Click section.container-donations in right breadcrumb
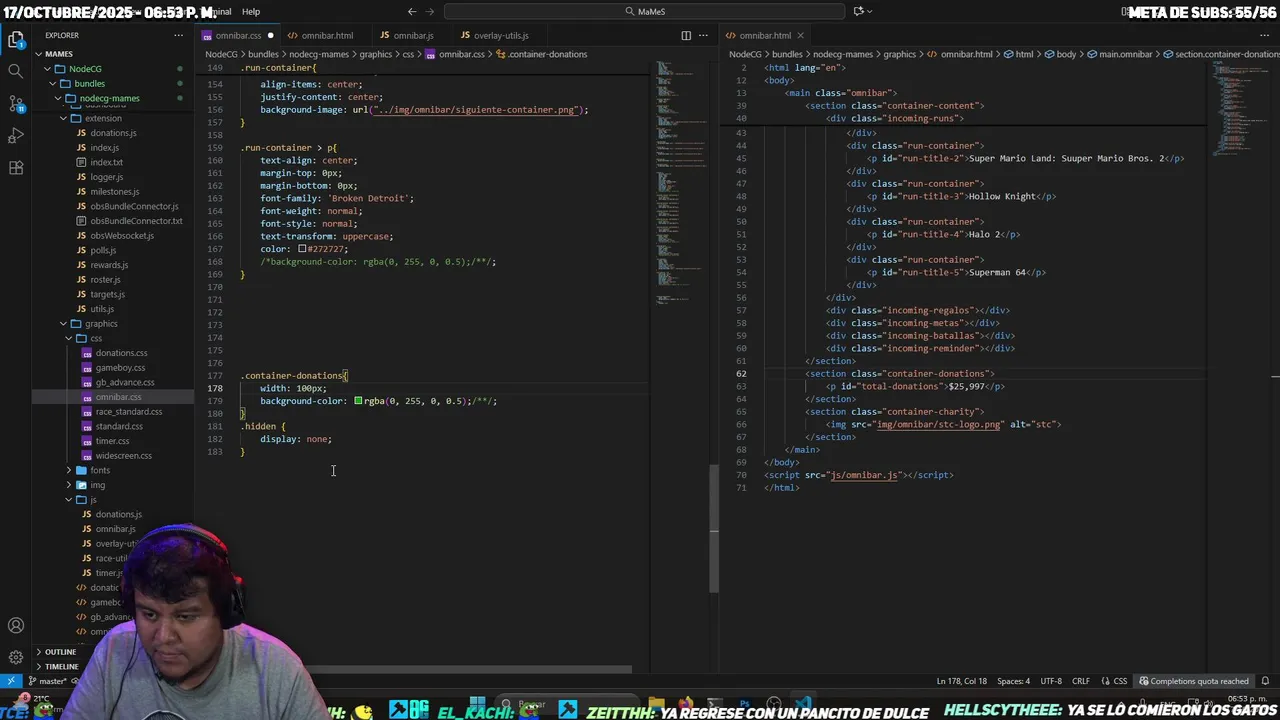Screen dimensions: 1280x720 click(x=1224, y=54)
